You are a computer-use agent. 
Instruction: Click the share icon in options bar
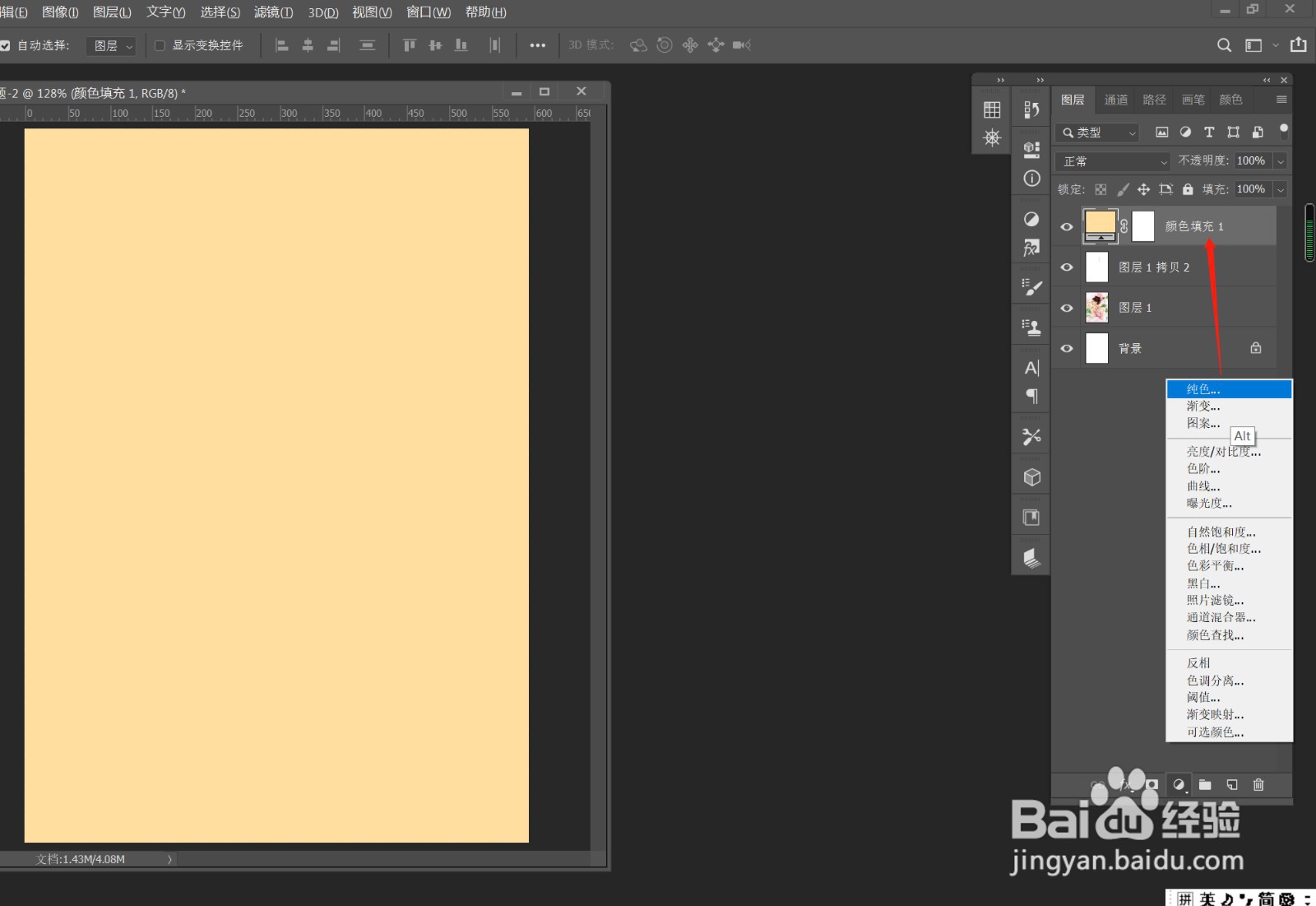1299,45
